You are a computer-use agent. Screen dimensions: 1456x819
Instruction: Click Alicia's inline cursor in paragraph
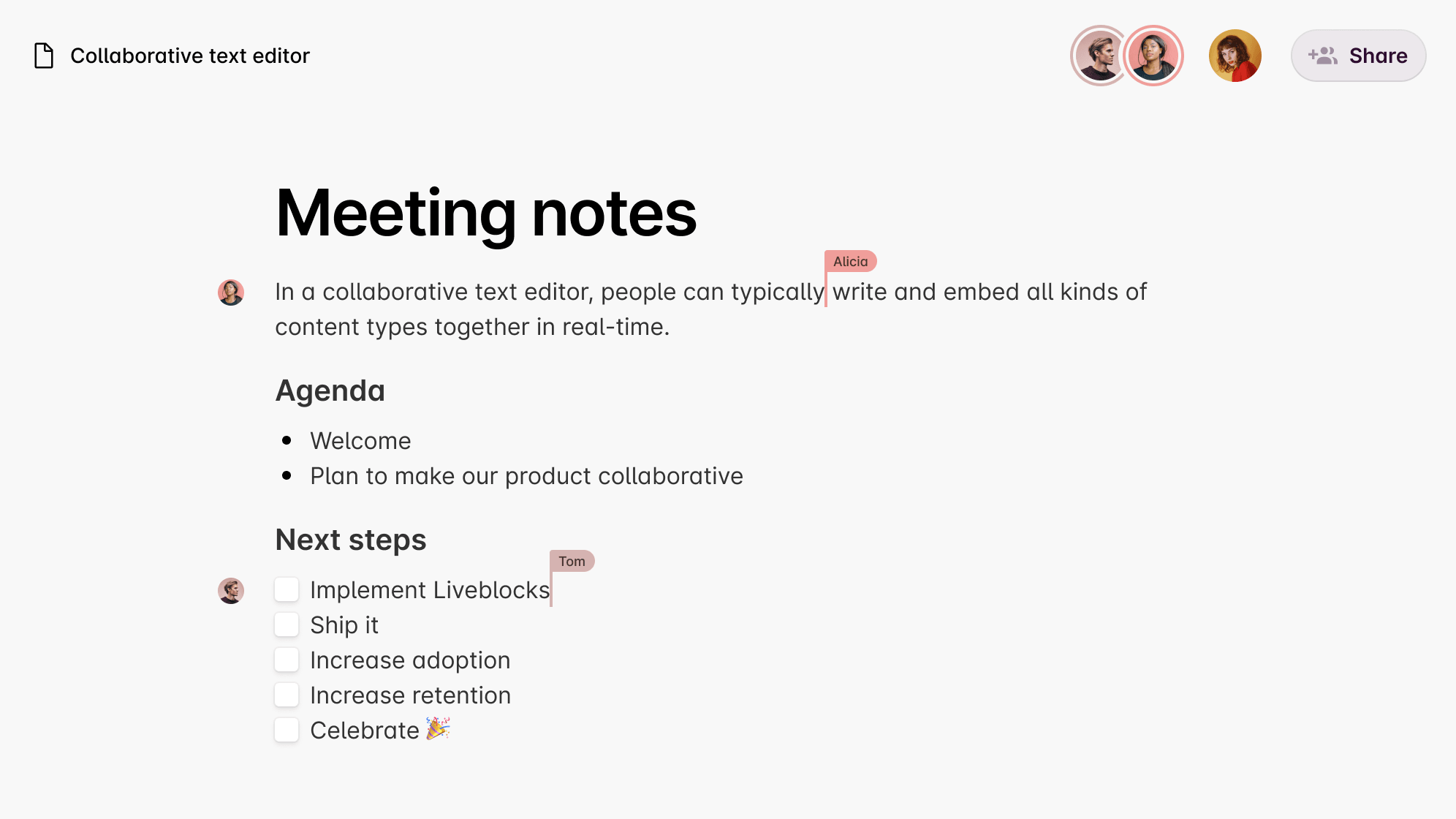(826, 292)
